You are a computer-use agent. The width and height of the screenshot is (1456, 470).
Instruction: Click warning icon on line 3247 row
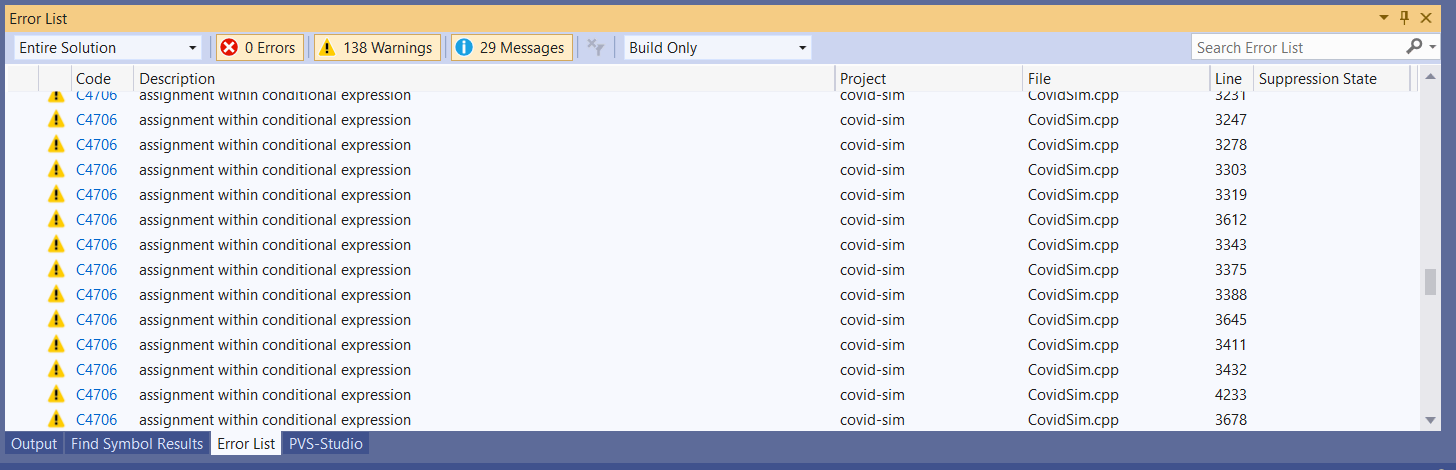click(56, 120)
